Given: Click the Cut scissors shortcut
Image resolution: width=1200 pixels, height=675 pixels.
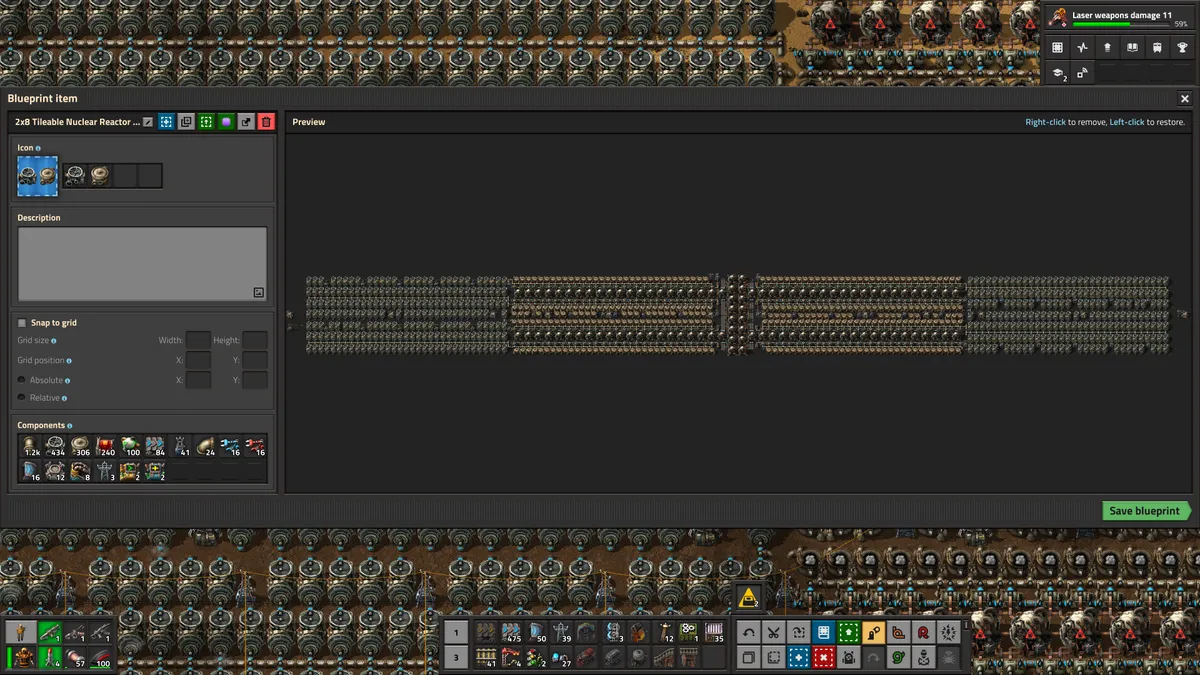Looking at the screenshot, I should (x=774, y=632).
